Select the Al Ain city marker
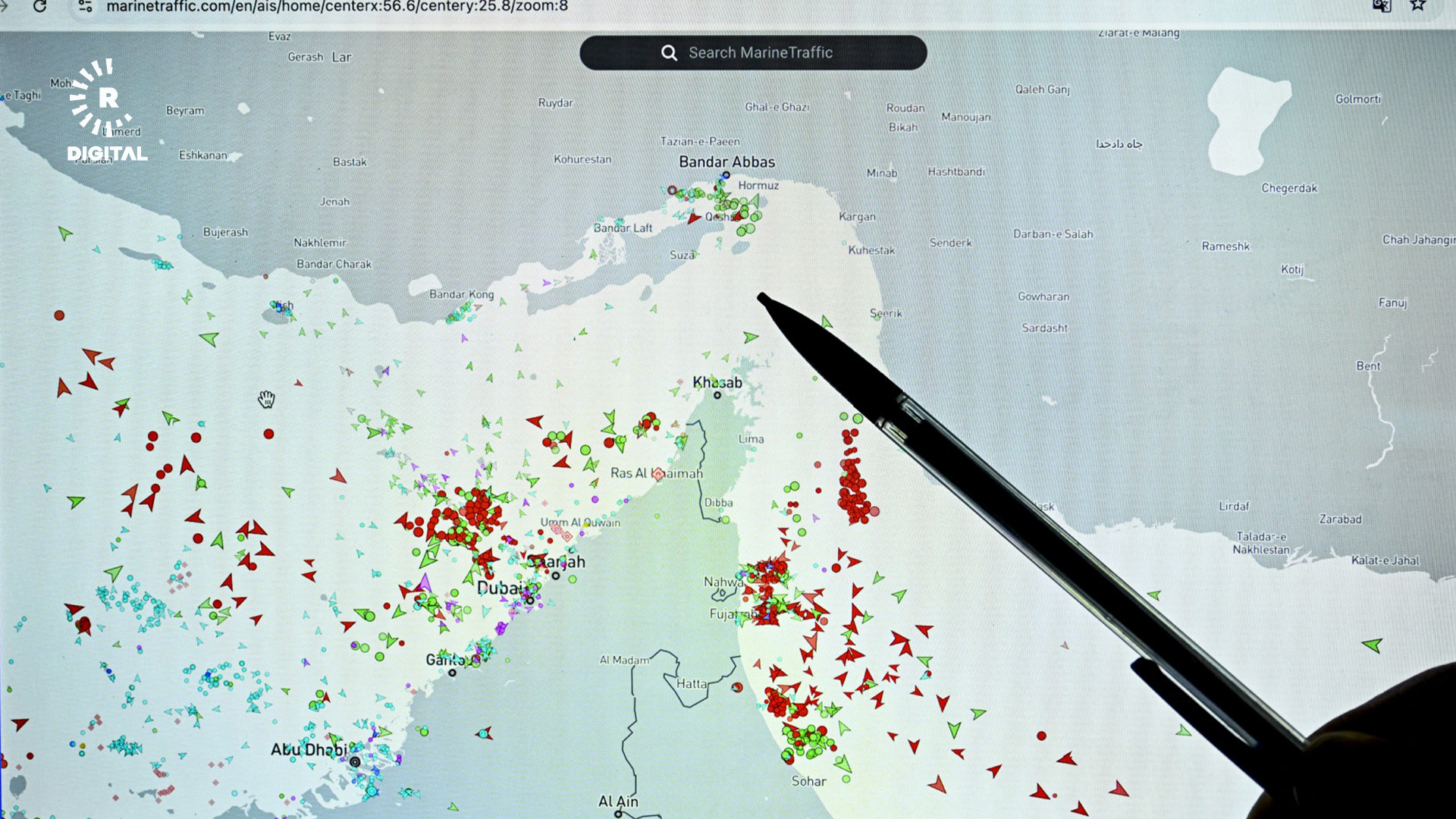Image resolution: width=1456 pixels, height=819 pixels. coord(618,814)
